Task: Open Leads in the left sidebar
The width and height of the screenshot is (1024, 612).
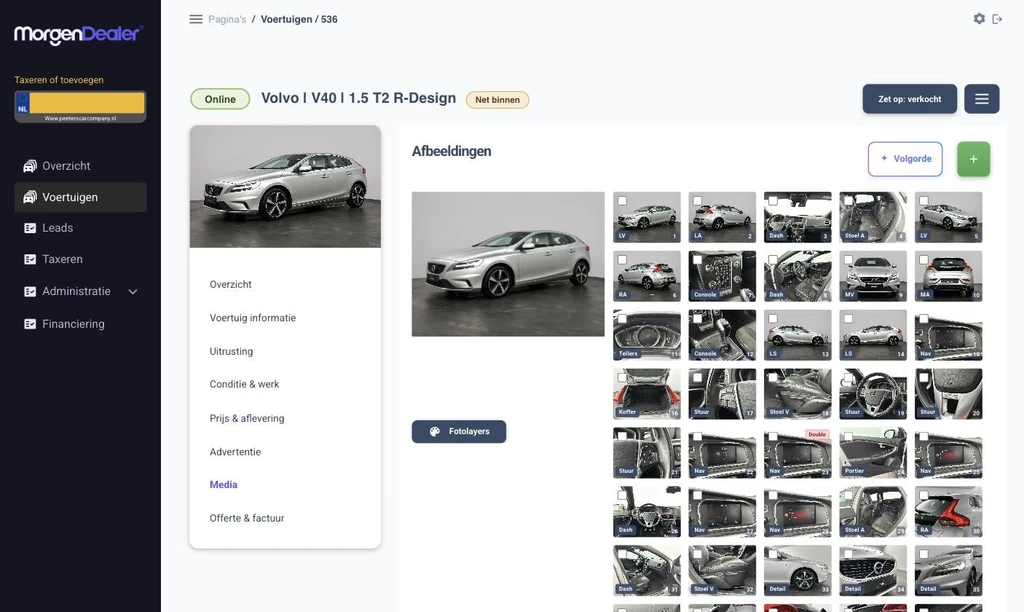Action: [80, 228]
